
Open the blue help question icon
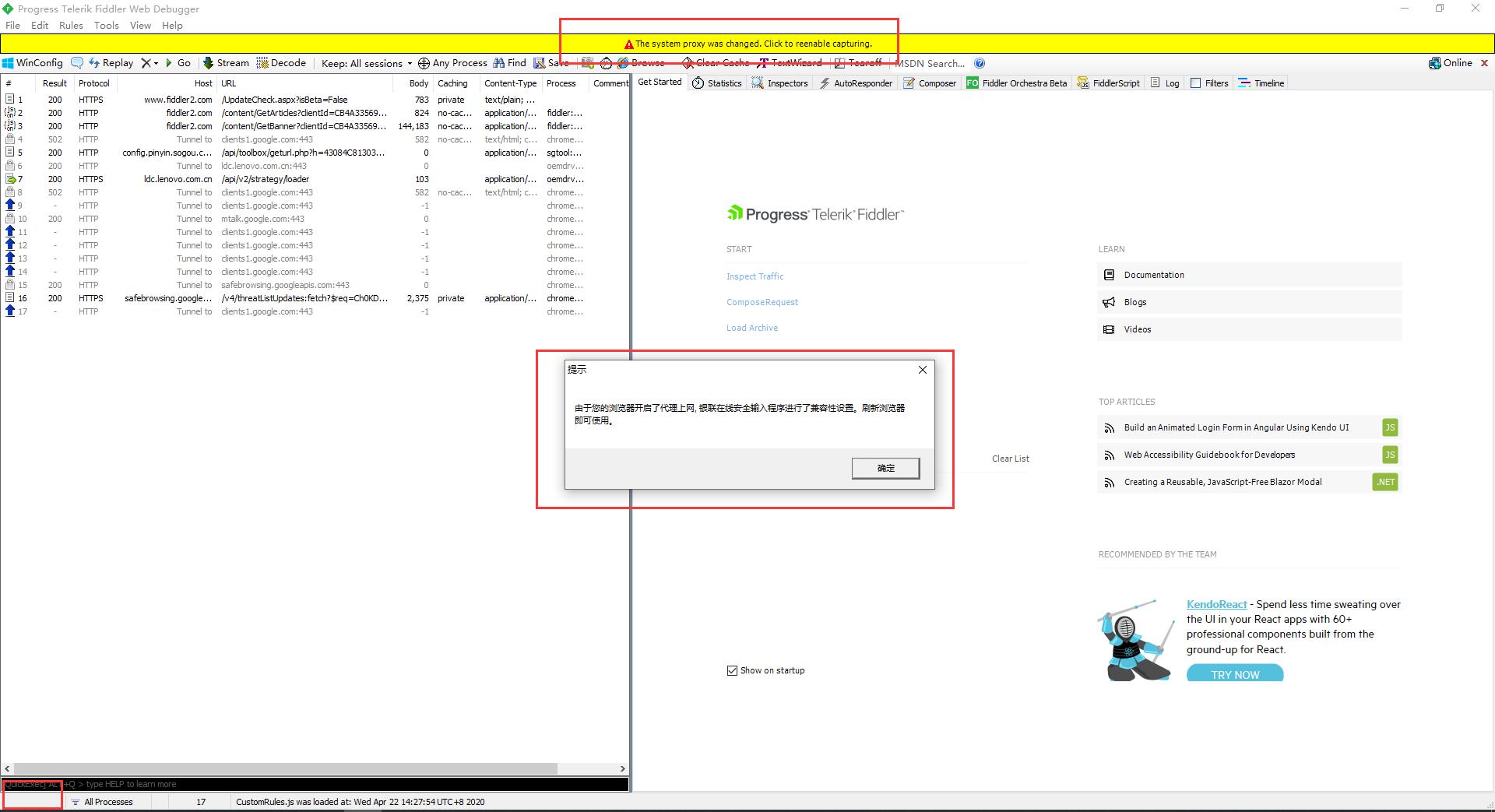(980, 63)
